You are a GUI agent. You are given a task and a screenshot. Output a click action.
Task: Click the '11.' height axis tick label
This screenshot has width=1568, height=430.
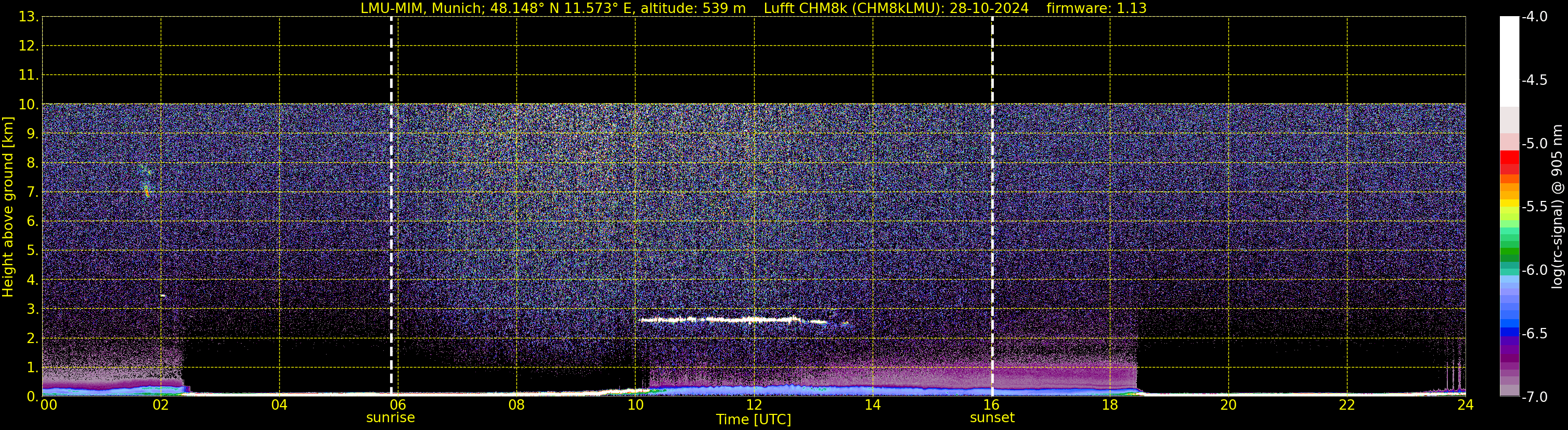point(29,75)
